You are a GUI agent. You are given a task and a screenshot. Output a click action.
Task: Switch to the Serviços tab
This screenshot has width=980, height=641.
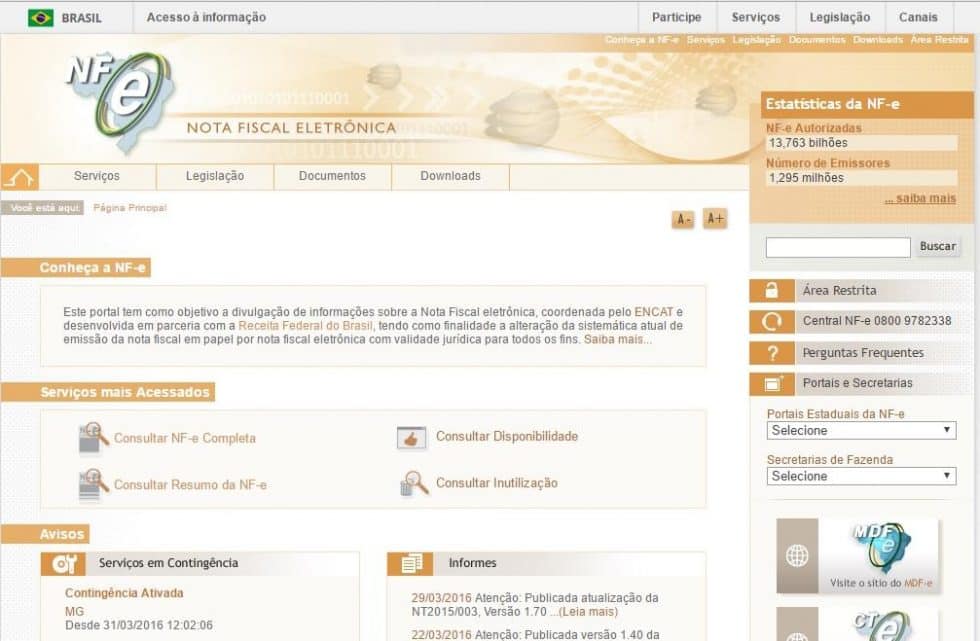(97, 176)
